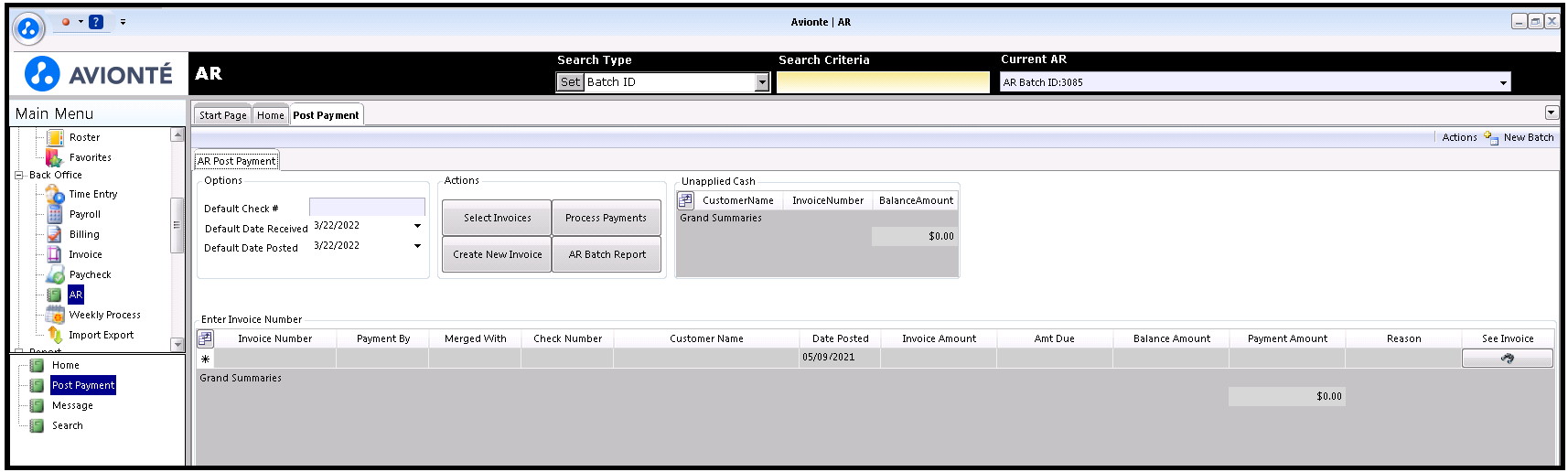The height and width of the screenshot is (472, 1568).
Task: Click the Favorites star icon
Action: (x=55, y=157)
